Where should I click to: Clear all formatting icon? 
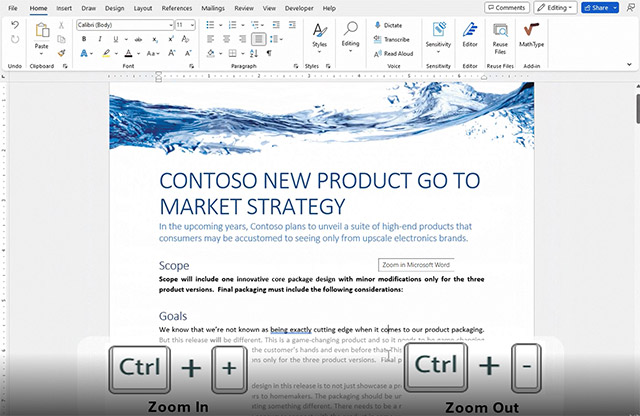coord(185,39)
